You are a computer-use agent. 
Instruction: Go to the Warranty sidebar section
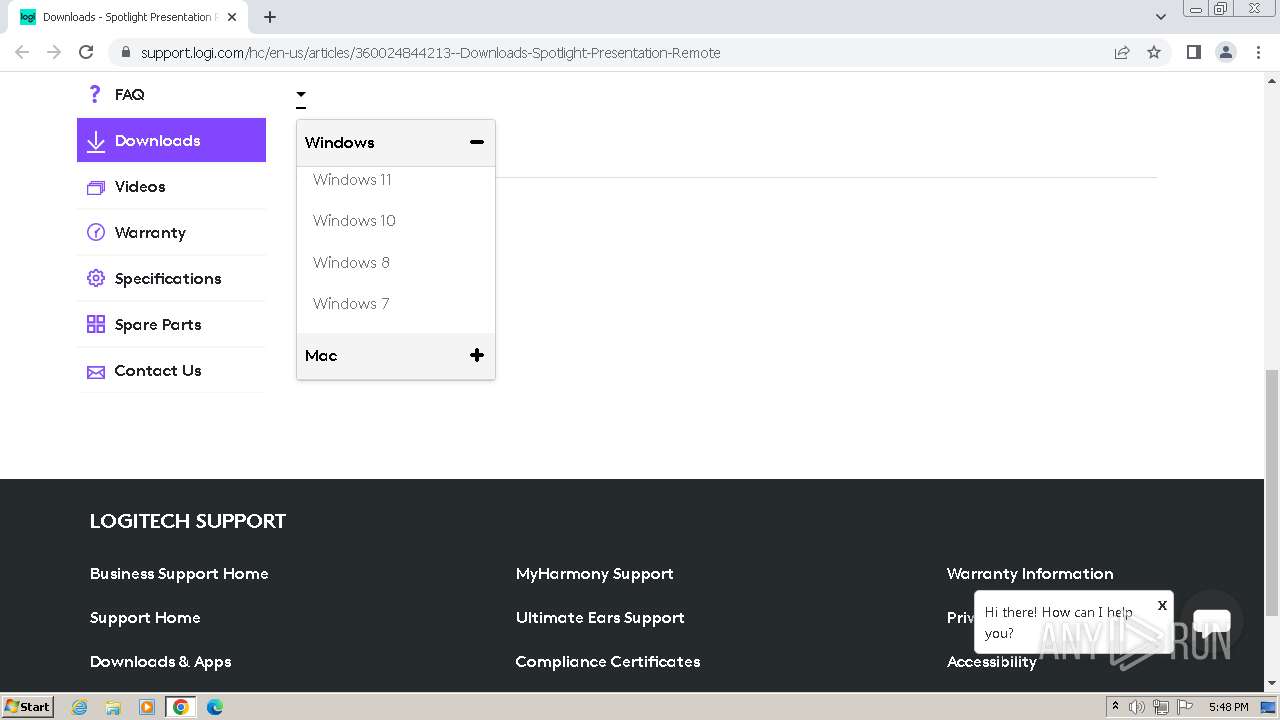point(171,232)
